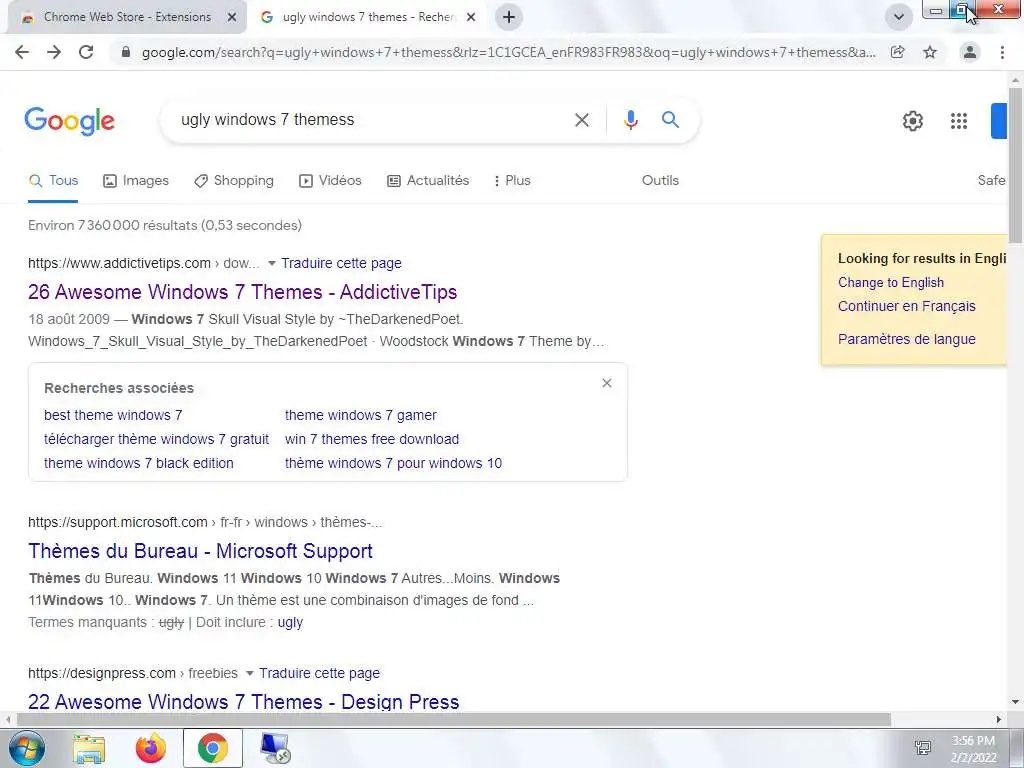Switch to Images results
The width and height of the screenshot is (1024, 768).
(x=136, y=181)
